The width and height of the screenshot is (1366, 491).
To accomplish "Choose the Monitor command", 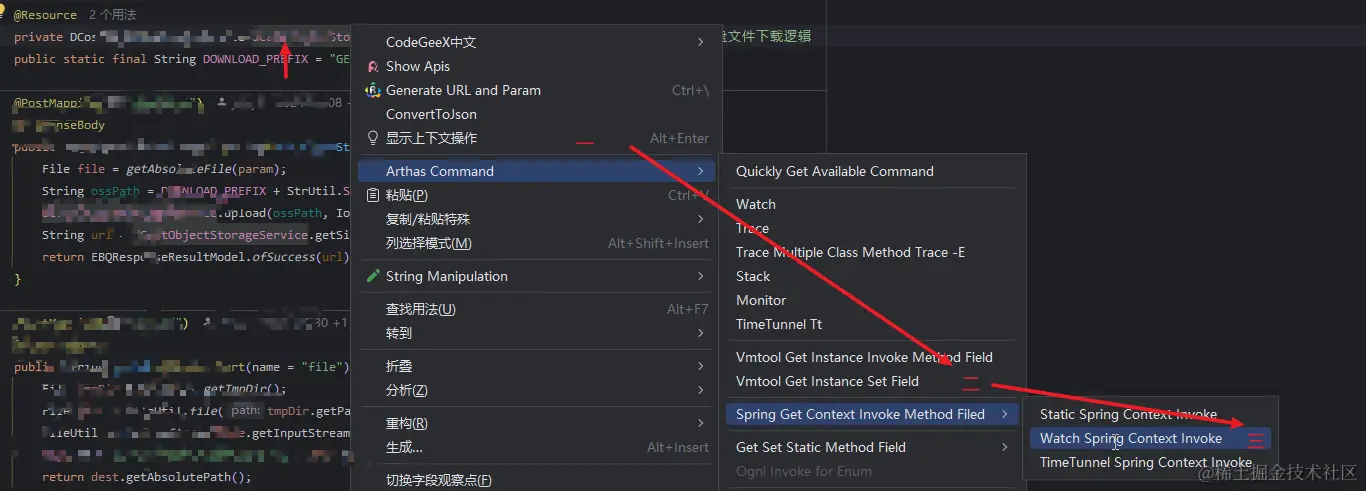I will (761, 300).
